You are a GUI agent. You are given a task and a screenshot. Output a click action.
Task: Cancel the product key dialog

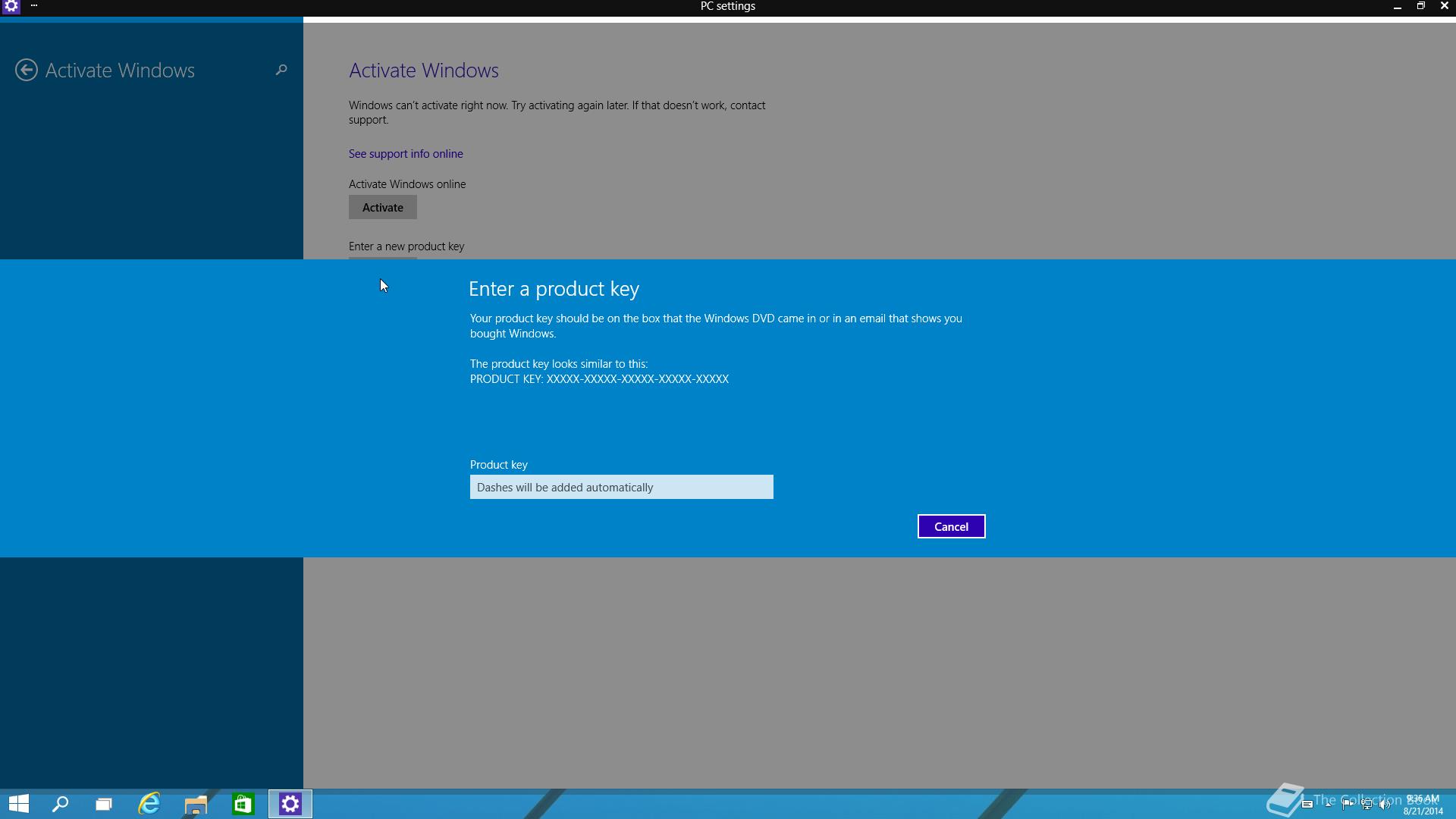pyautogui.click(x=951, y=526)
